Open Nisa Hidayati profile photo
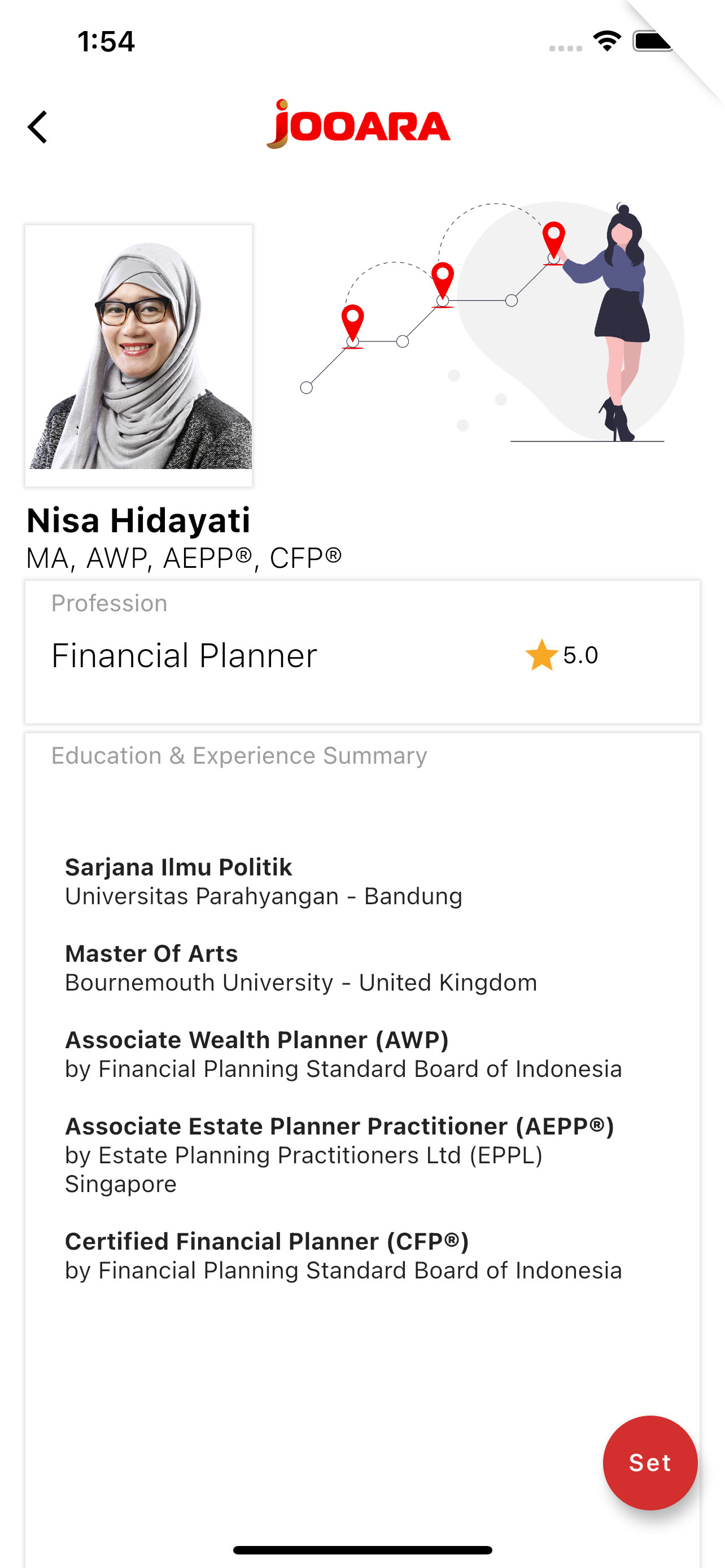 coord(139,356)
